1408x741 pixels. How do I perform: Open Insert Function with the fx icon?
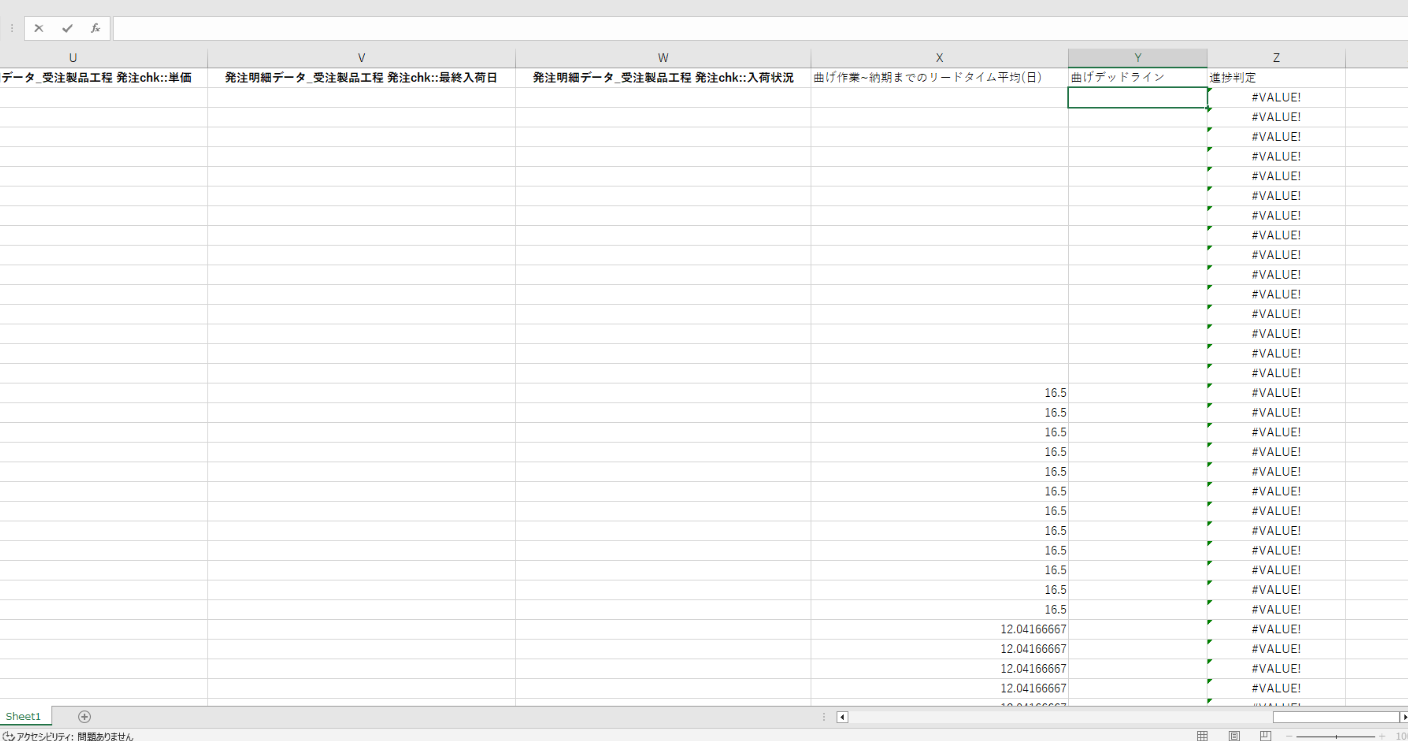pos(95,29)
